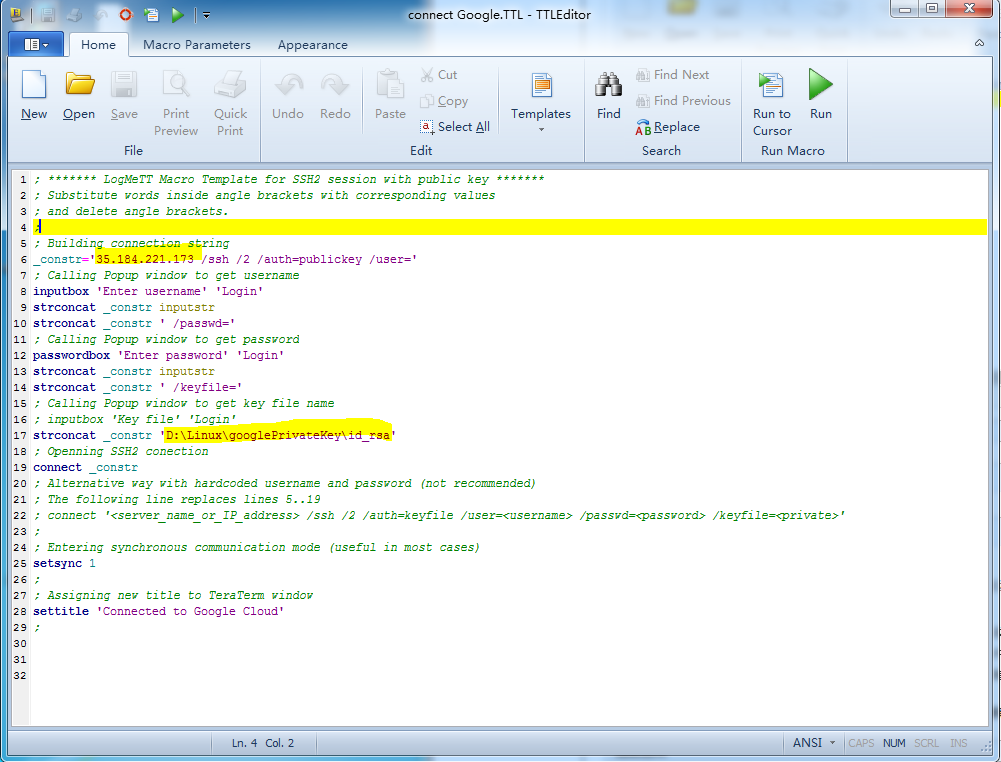Click Find Next in Search group

pyautogui.click(x=673, y=75)
